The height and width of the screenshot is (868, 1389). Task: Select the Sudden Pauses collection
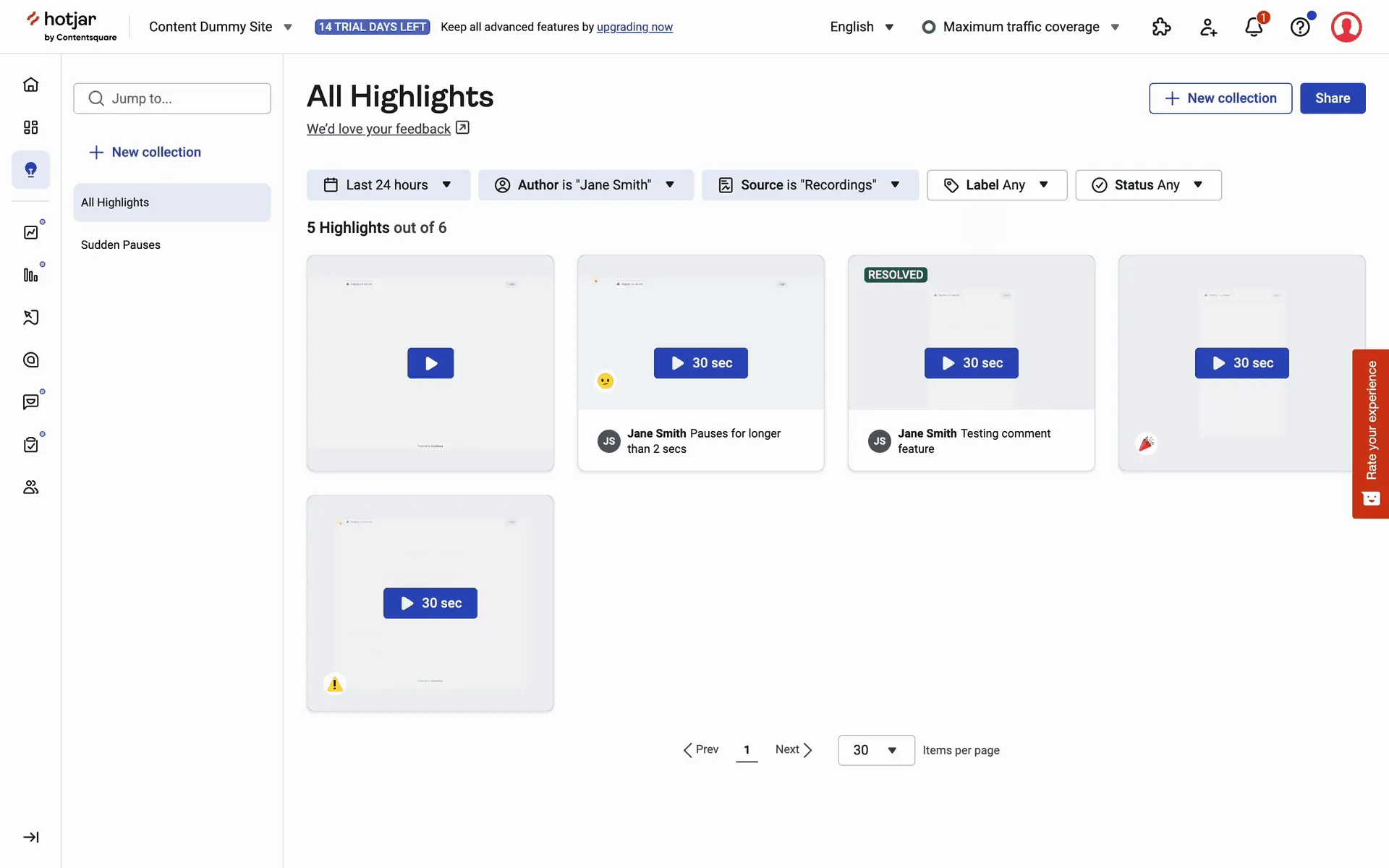click(x=121, y=244)
